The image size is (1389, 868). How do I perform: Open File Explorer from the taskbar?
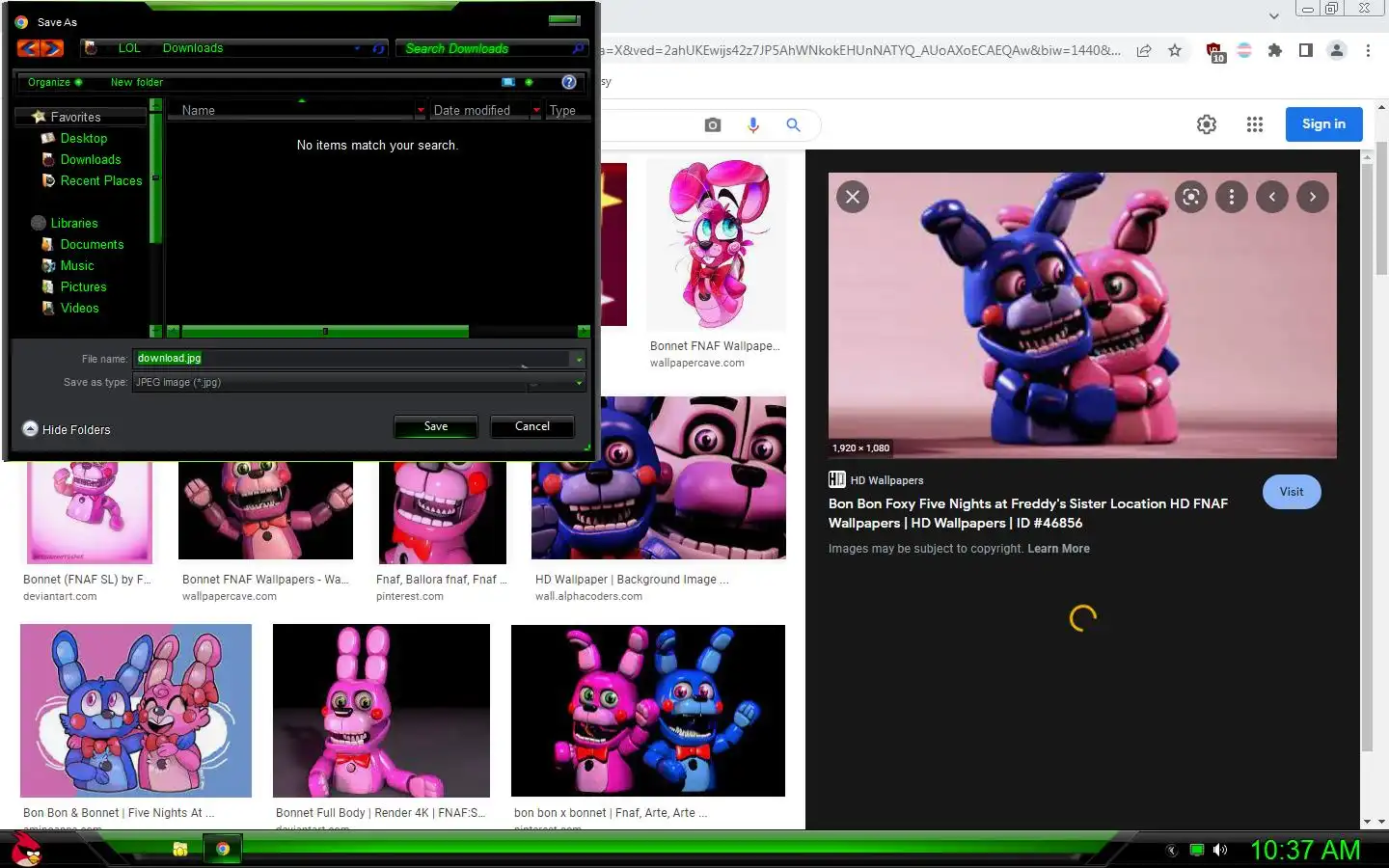click(x=180, y=849)
